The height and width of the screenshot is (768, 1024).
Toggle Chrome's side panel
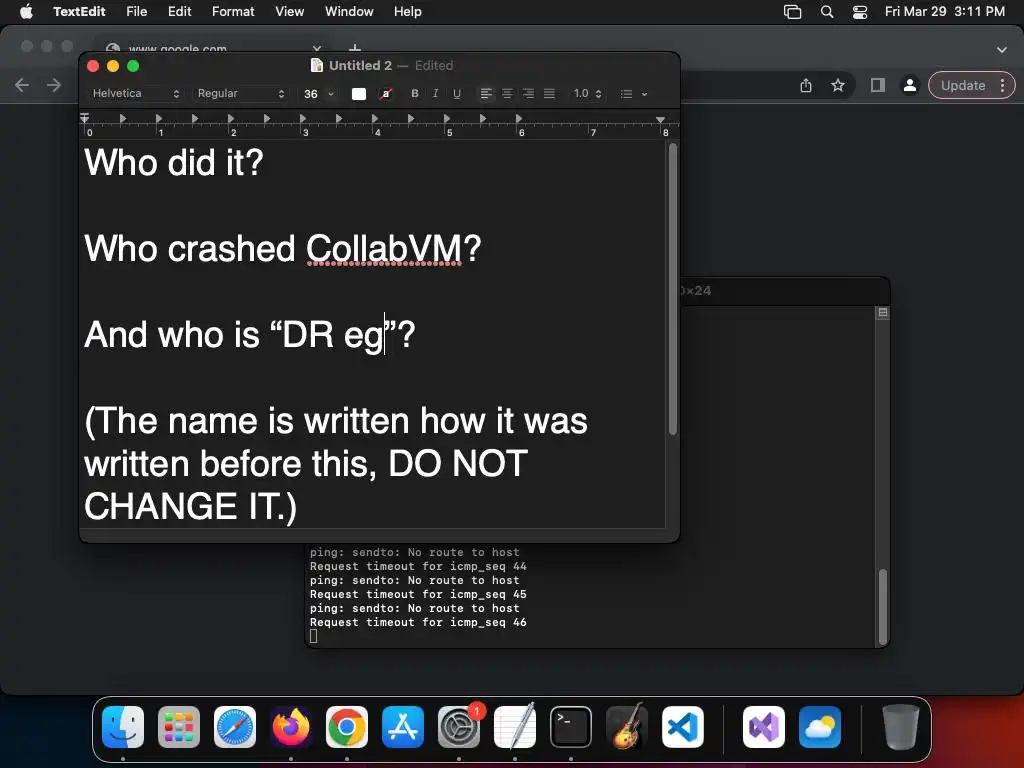[878, 85]
